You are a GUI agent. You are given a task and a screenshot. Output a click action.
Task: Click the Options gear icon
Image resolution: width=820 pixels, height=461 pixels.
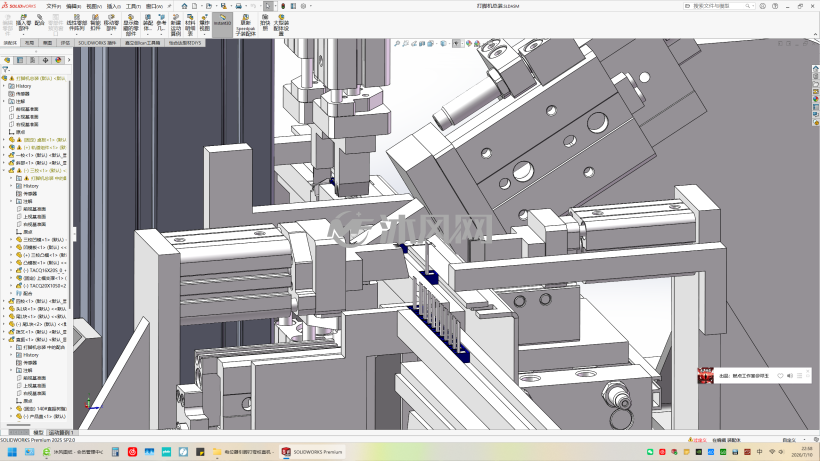tap(303, 6)
